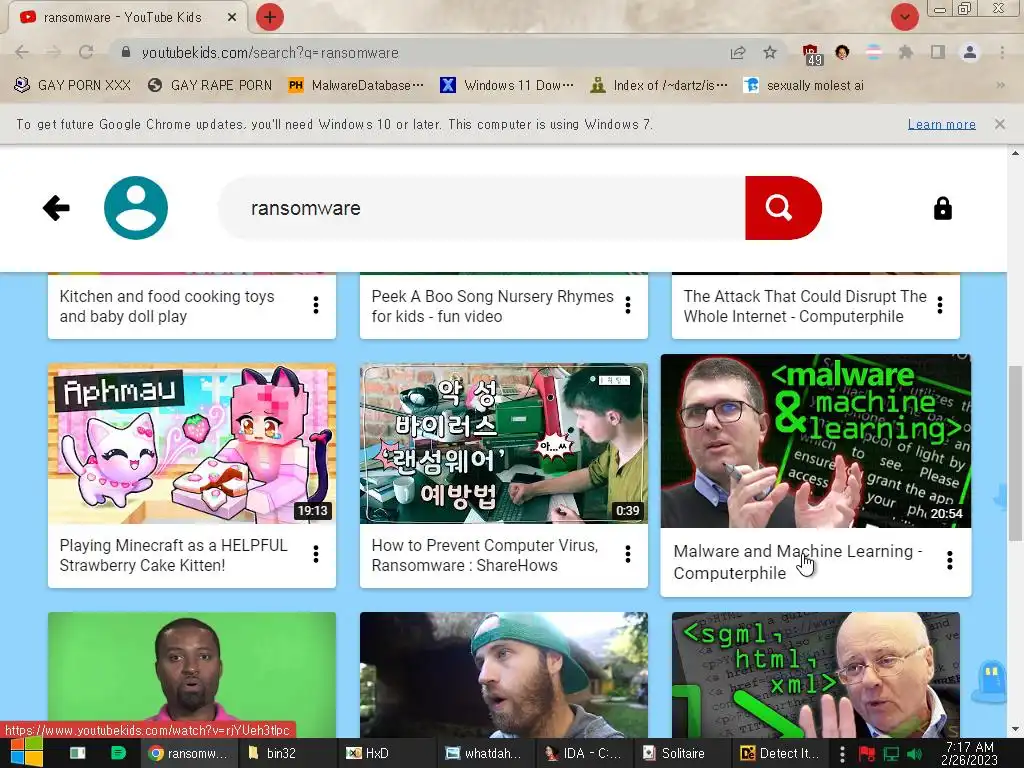The image size is (1024, 768).
Task: Click the taskbar clock showing 7:17 AM
Action: 970,753
